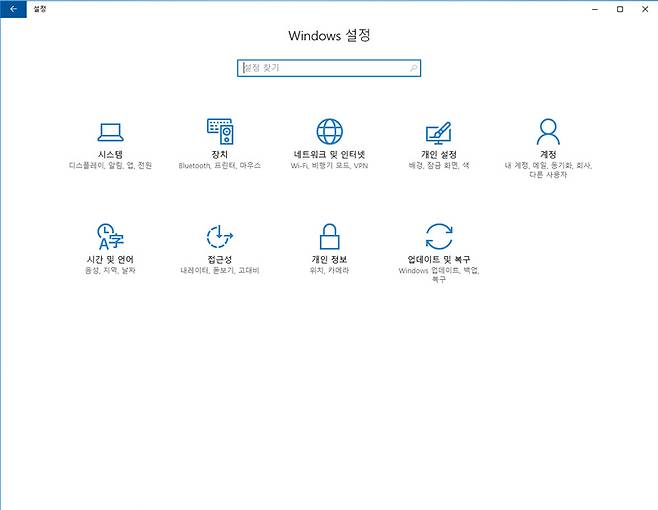Click the 업데이트 및 복구 refresh arrows icon
This screenshot has width=658, height=510.
438,237
